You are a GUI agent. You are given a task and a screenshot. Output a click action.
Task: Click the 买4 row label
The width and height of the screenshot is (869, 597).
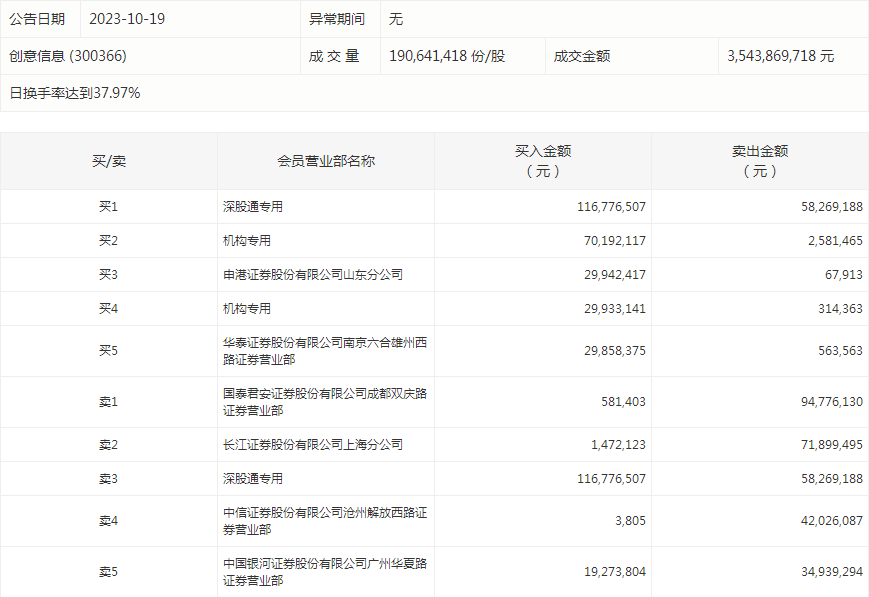[109, 309]
